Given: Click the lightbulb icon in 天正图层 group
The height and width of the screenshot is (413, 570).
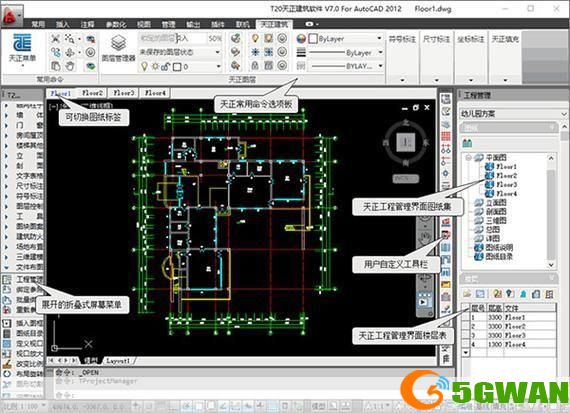Looking at the screenshot, I should pyautogui.click(x=255, y=39).
